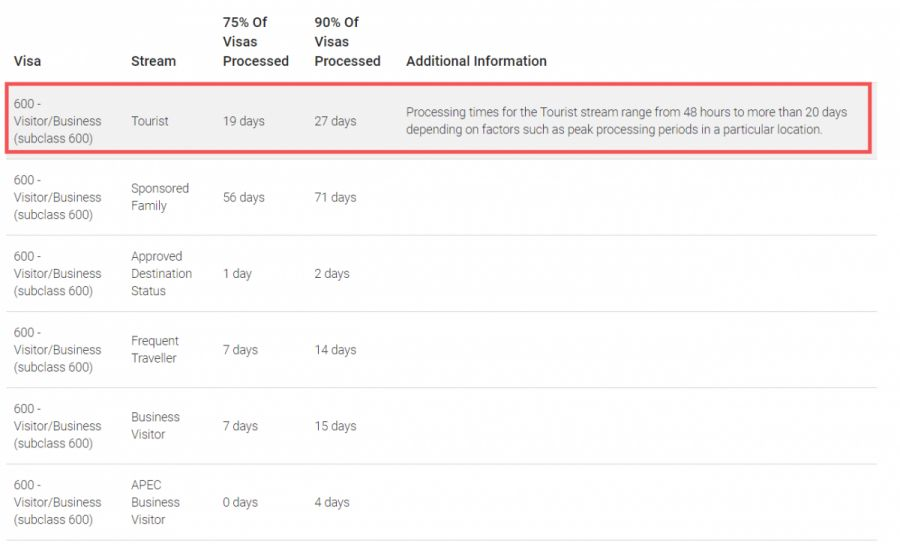Click the 15 days cell
The width and height of the screenshot is (900, 544).
335,426
